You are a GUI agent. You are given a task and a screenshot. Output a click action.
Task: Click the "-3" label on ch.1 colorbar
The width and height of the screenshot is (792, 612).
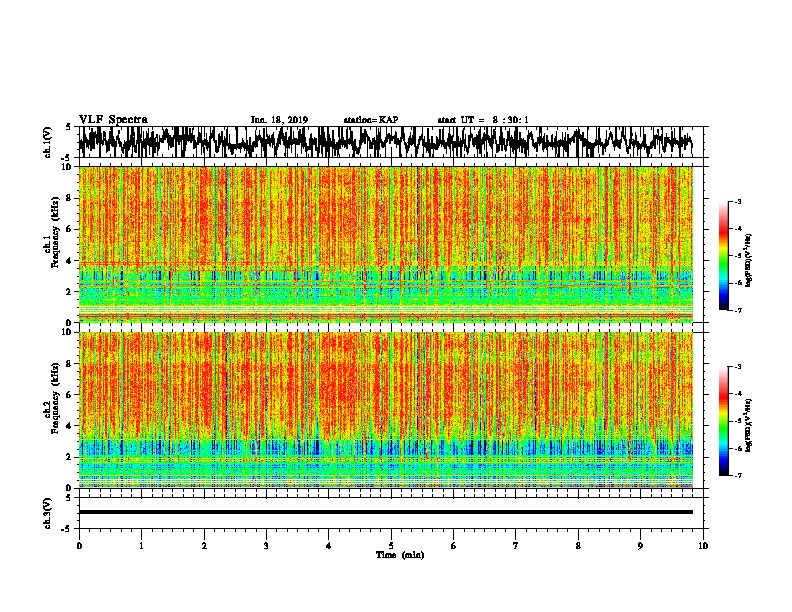point(738,202)
